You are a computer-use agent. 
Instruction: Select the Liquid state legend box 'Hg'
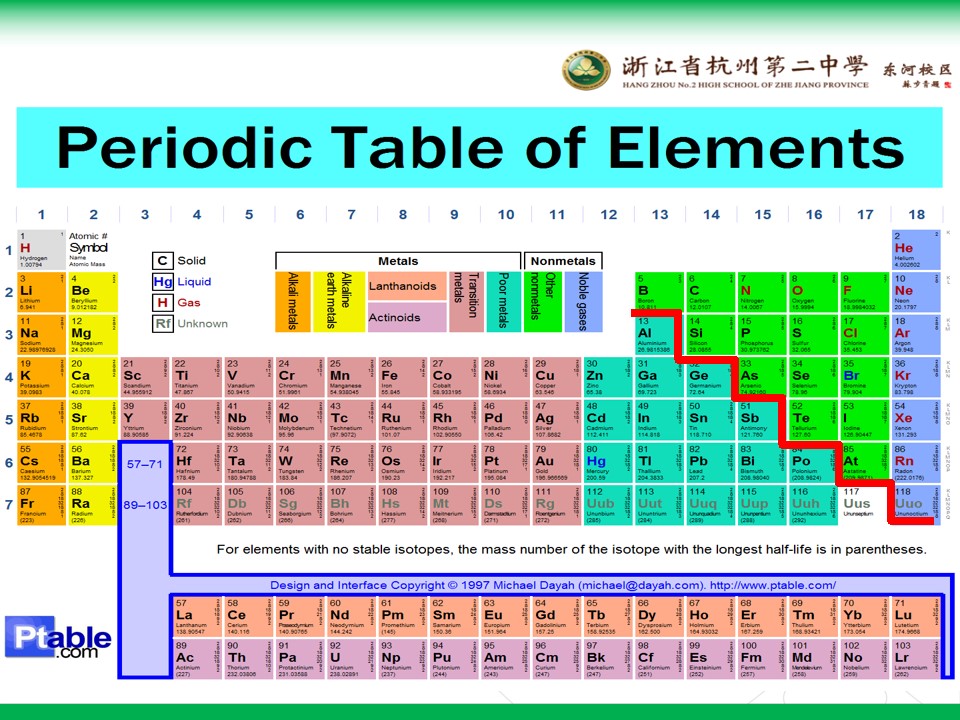162,282
